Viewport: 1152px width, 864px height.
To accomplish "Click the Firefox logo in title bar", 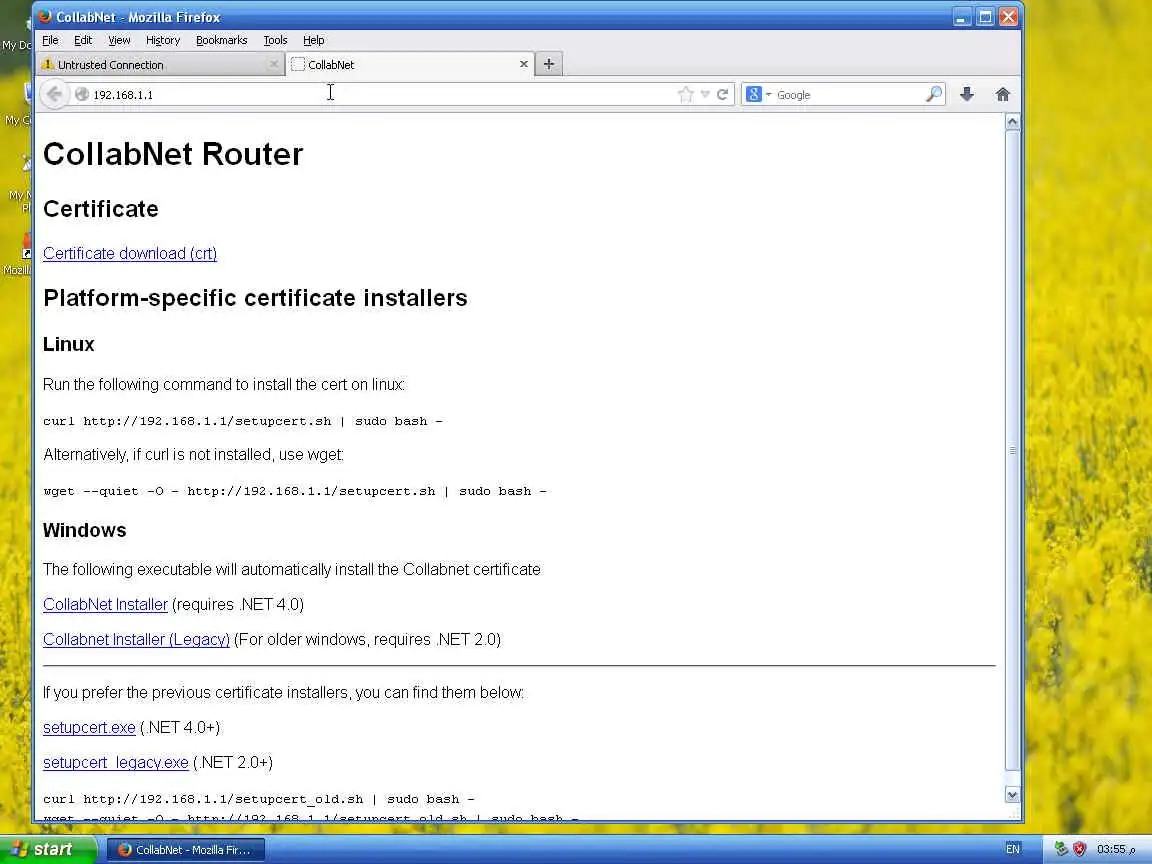I will click(45, 16).
